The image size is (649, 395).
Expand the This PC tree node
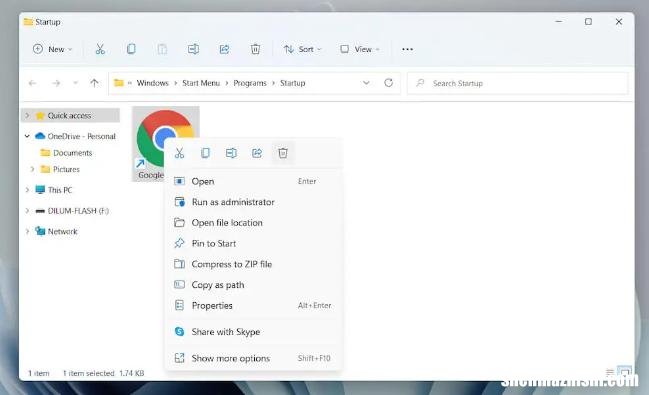(x=27, y=190)
